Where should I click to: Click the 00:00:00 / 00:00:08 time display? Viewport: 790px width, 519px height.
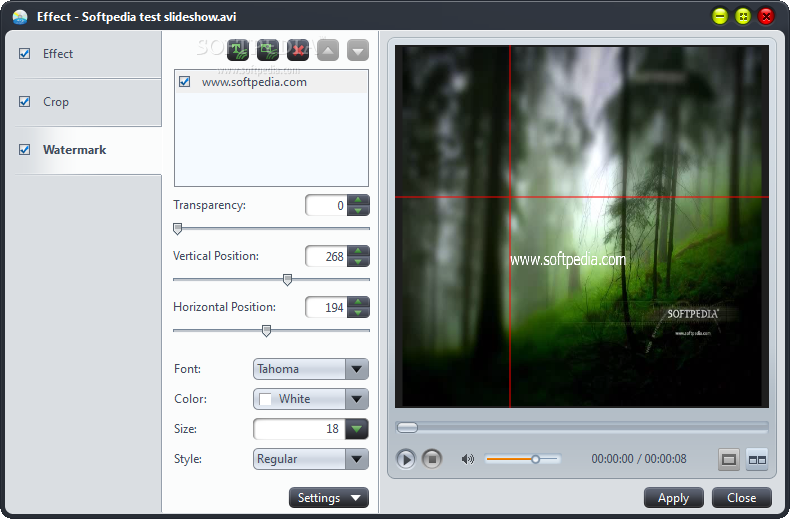point(638,459)
